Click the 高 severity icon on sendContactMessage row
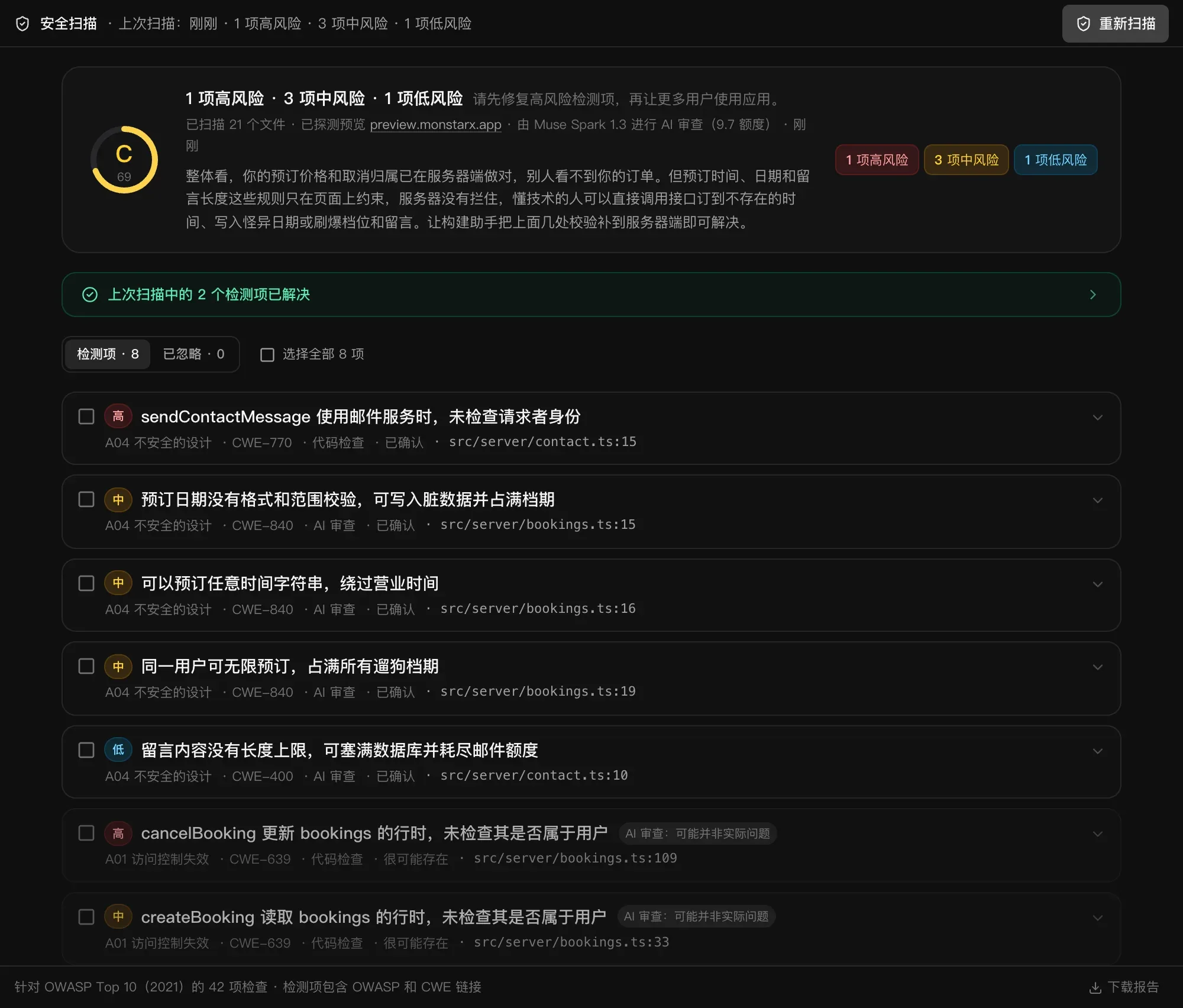Screen dimensions: 1183x1008 (118, 416)
